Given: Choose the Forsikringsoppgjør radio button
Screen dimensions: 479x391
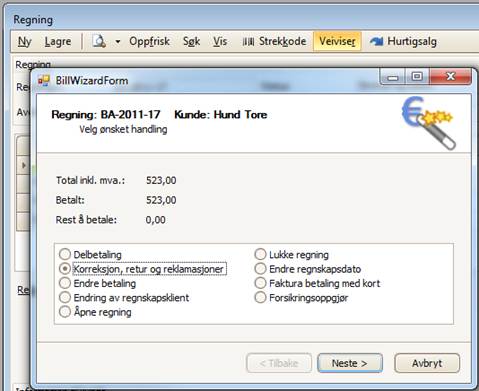Looking at the screenshot, I should (260, 297).
